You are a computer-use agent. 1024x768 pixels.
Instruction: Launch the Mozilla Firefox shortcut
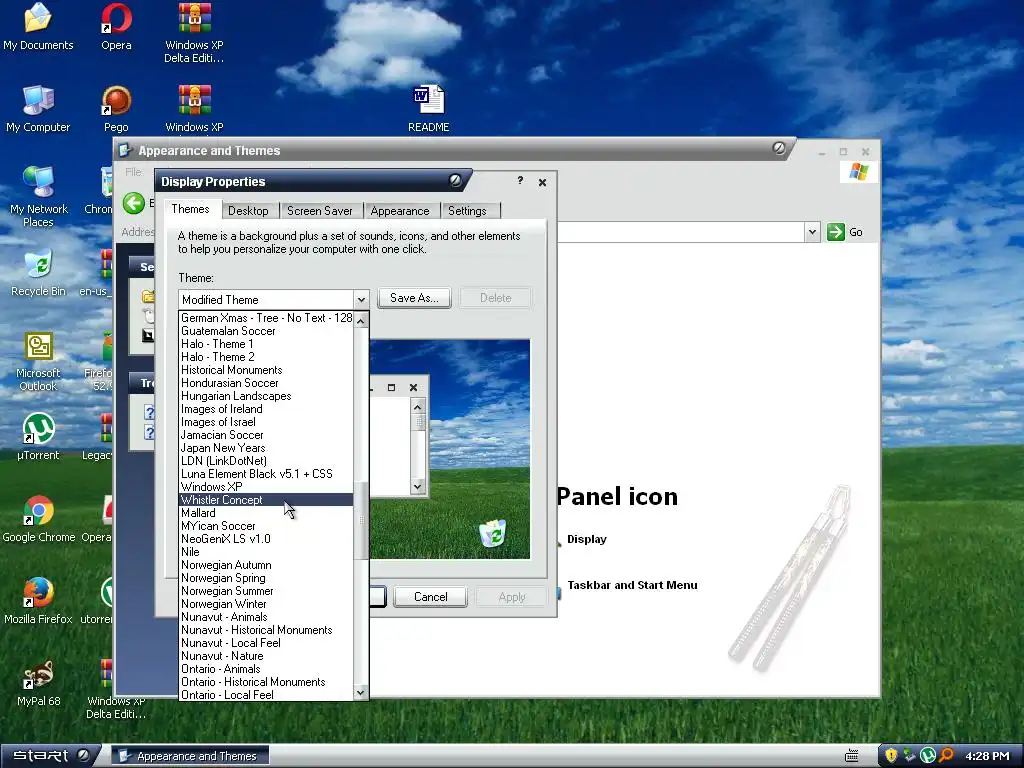38,600
